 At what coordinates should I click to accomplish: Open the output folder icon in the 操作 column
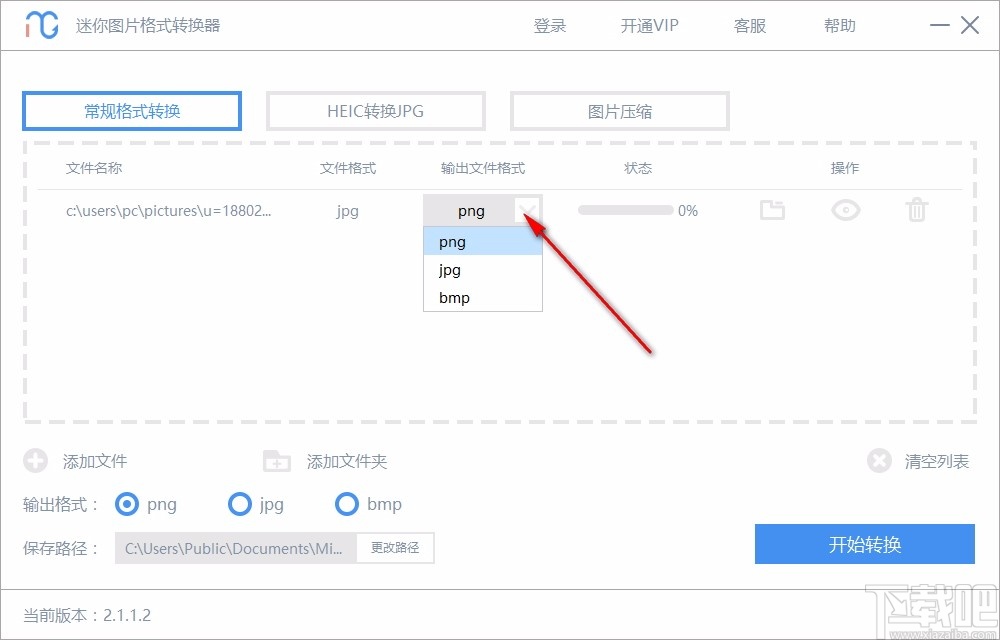click(772, 210)
